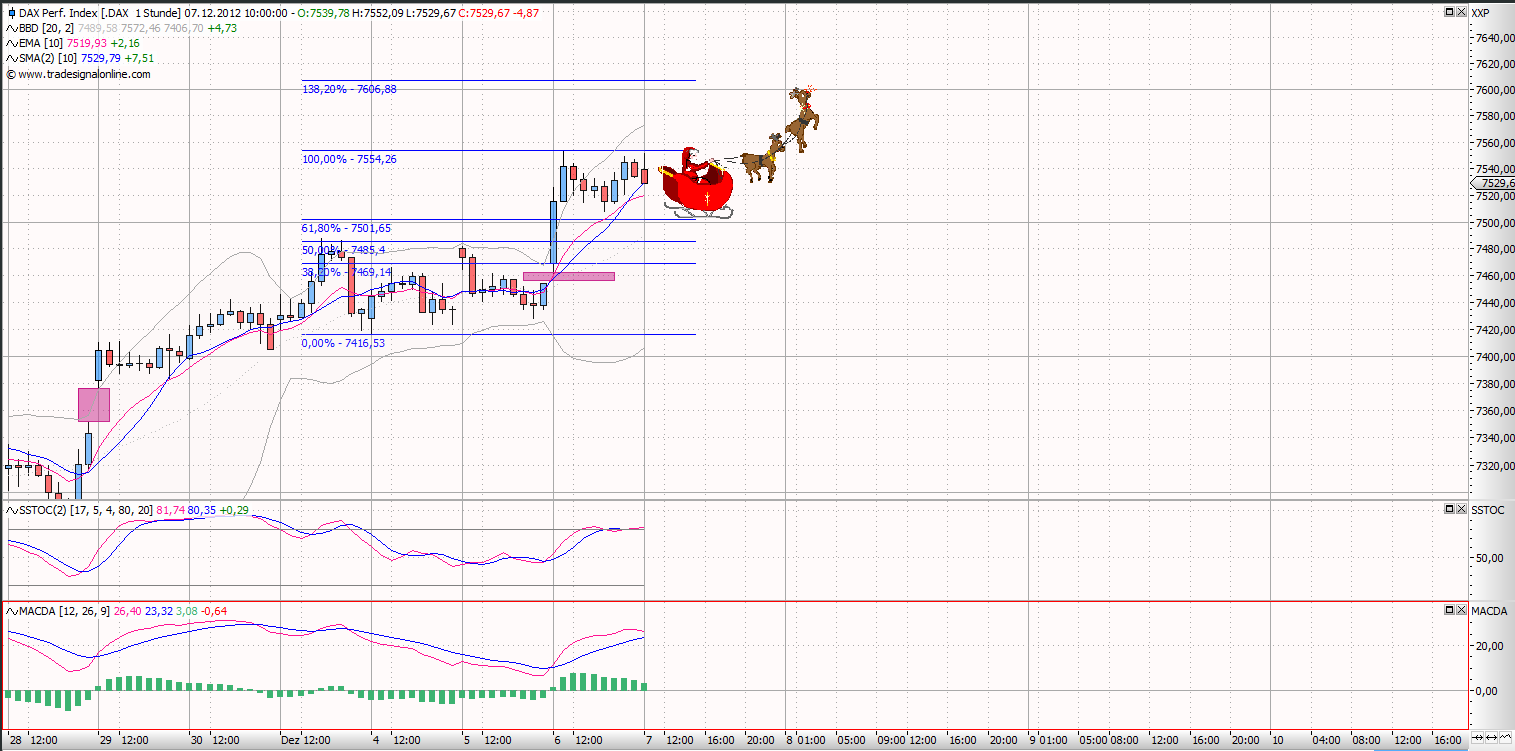Click the 7400,00 price axis label
This screenshot has width=1515, height=751.
click(x=1493, y=357)
